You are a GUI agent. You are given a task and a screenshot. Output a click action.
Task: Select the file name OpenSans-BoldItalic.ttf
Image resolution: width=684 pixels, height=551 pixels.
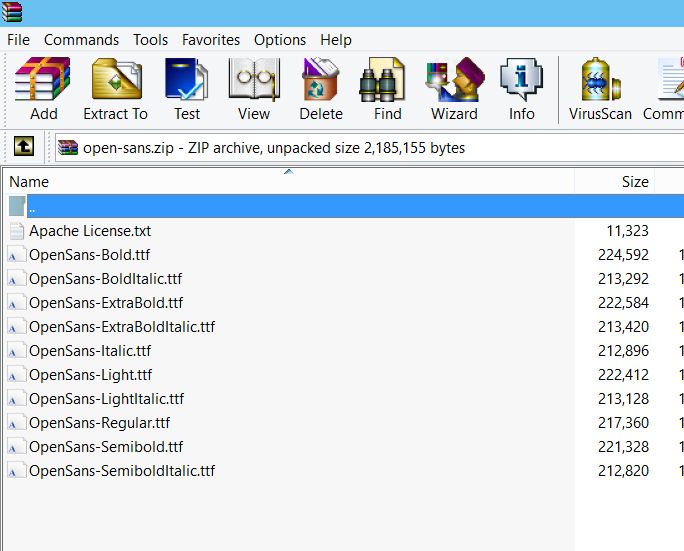(x=106, y=279)
